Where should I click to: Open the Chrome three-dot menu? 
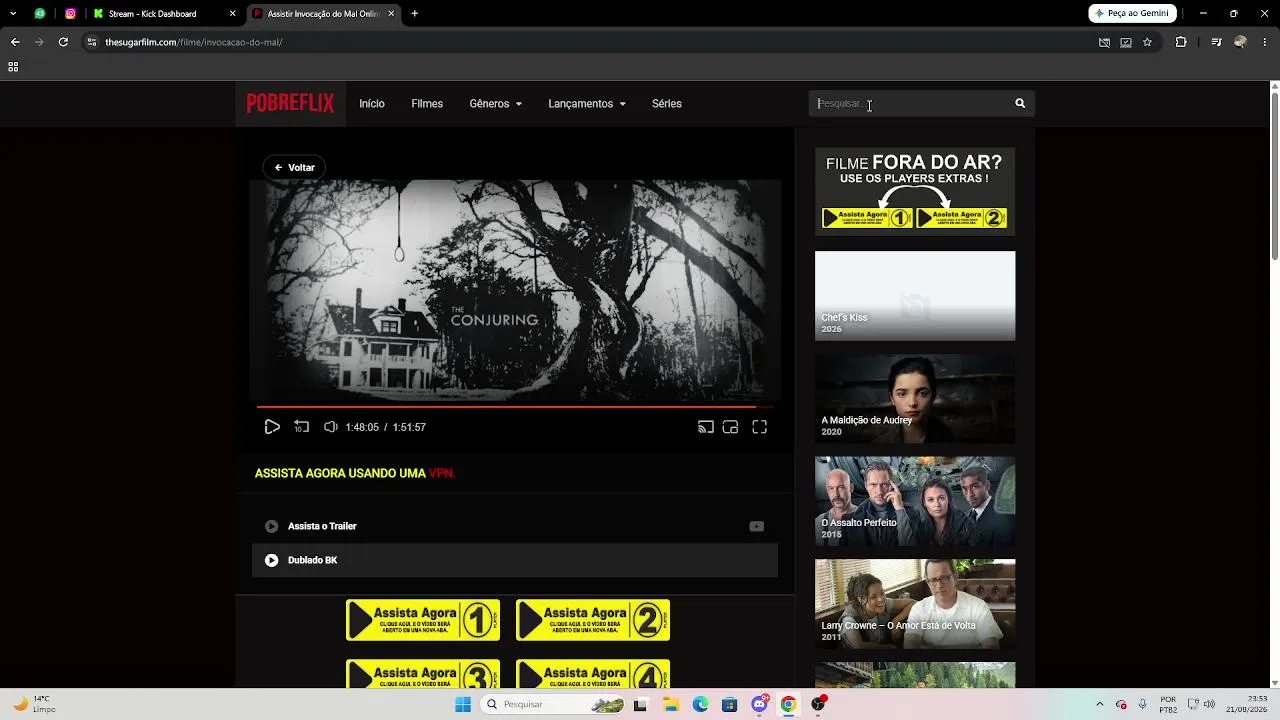[1265, 42]
